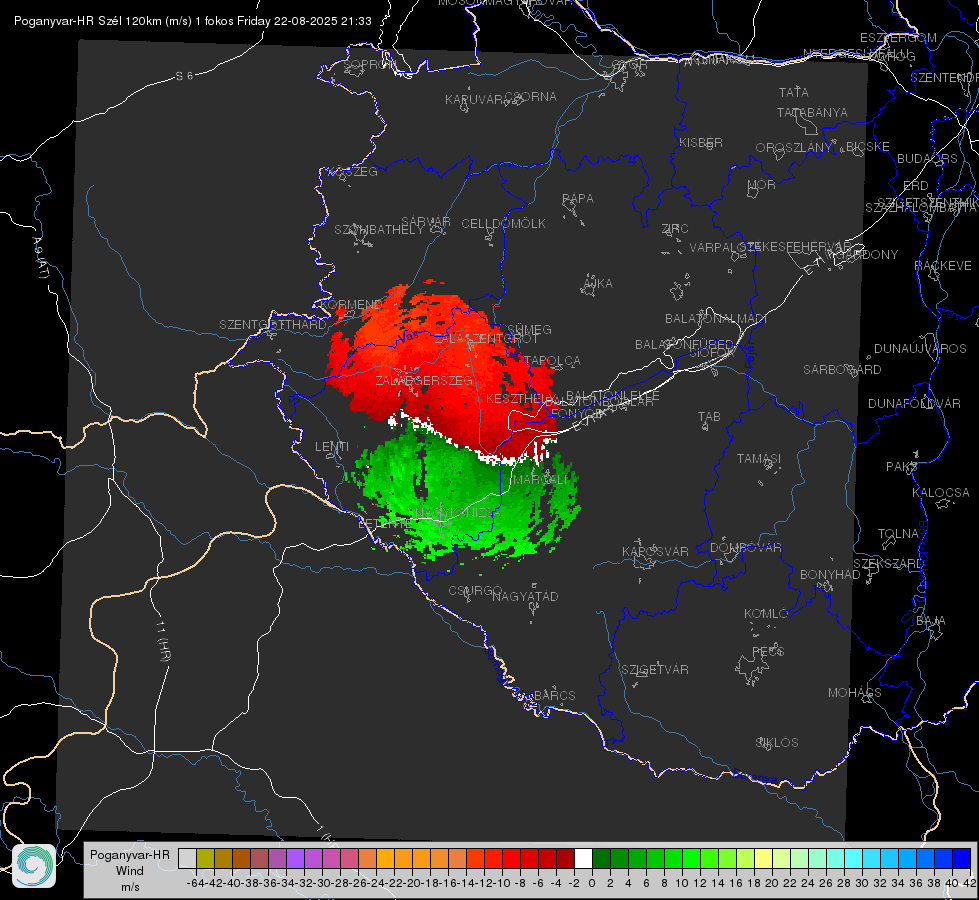Click the NAGYKANIZSA label in the green echo
The width and height of the screenshot is (979, 900).
[x=458, y=513]
